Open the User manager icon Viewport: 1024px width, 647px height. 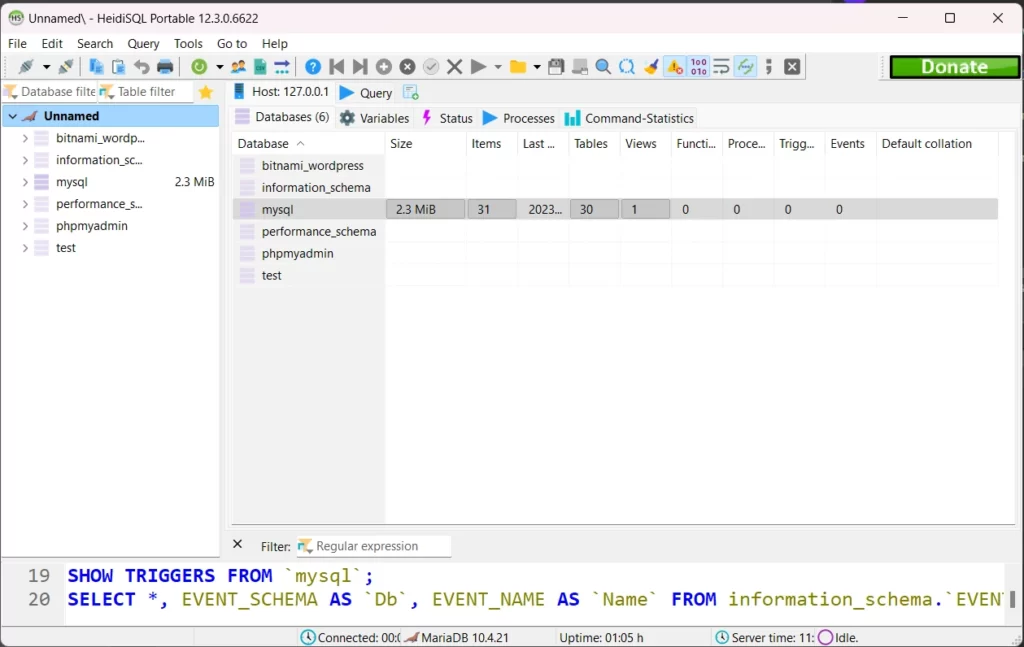tap(238, 67)
